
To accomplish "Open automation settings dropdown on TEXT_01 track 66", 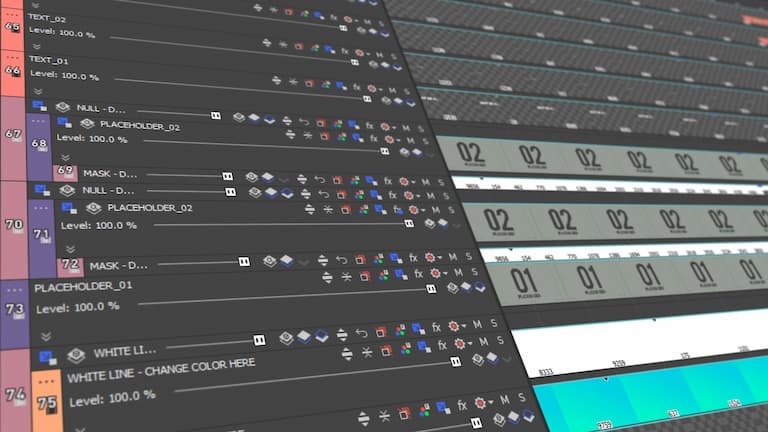I will pos(374,89).
